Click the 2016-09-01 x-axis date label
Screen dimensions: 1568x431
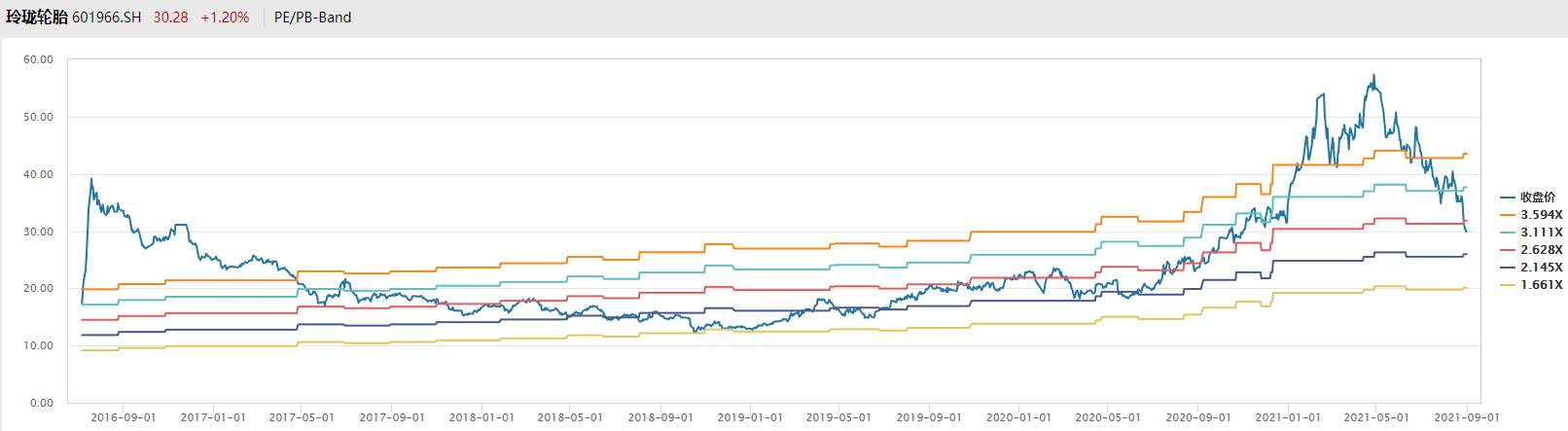point(124,417)
